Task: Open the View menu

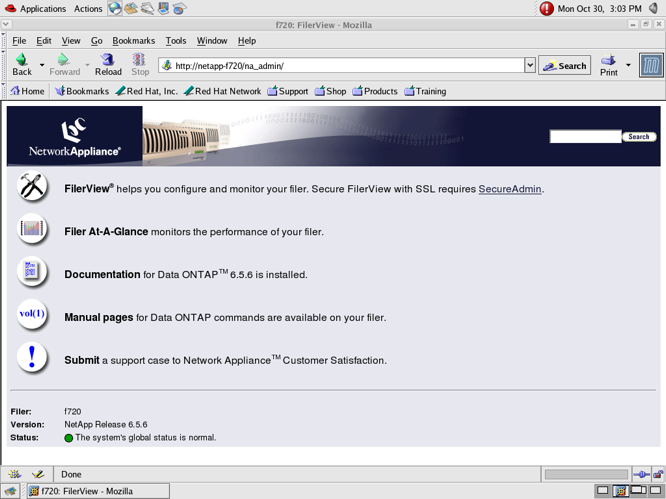Action: pos(71,41)
